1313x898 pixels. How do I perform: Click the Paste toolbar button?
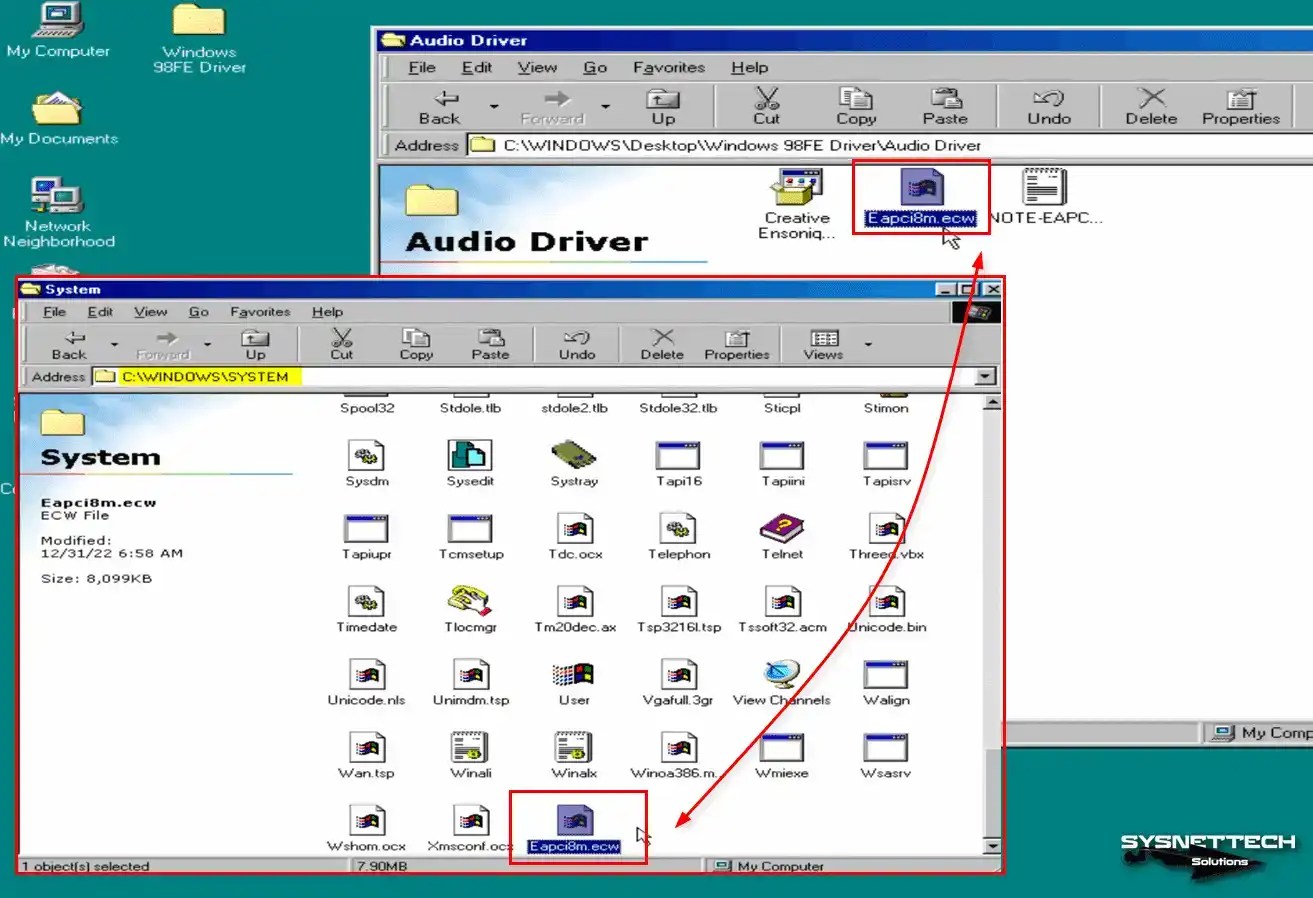point(493,344)
